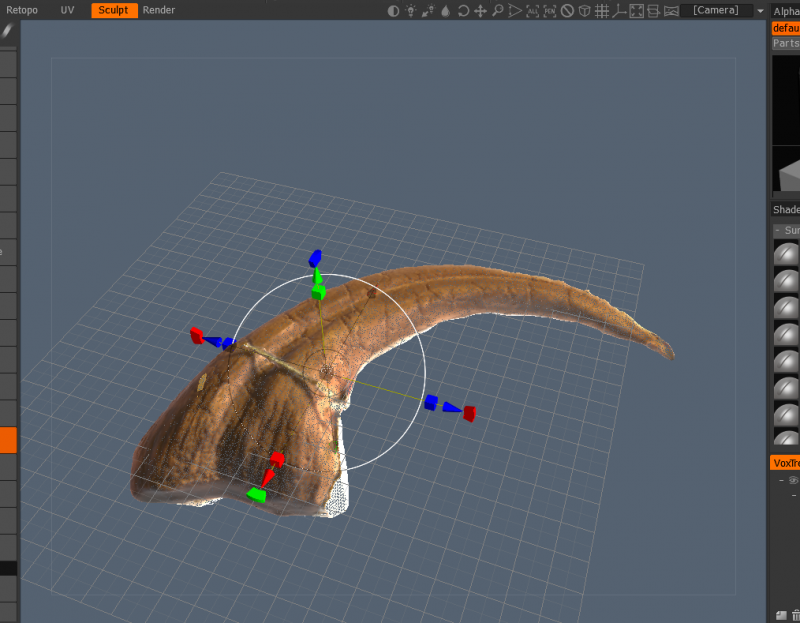Image resolution: width=800 pixels, height=623 pixels.
Task: Click the orange highlighted left tool button
Action: click(x=8, y=440)
